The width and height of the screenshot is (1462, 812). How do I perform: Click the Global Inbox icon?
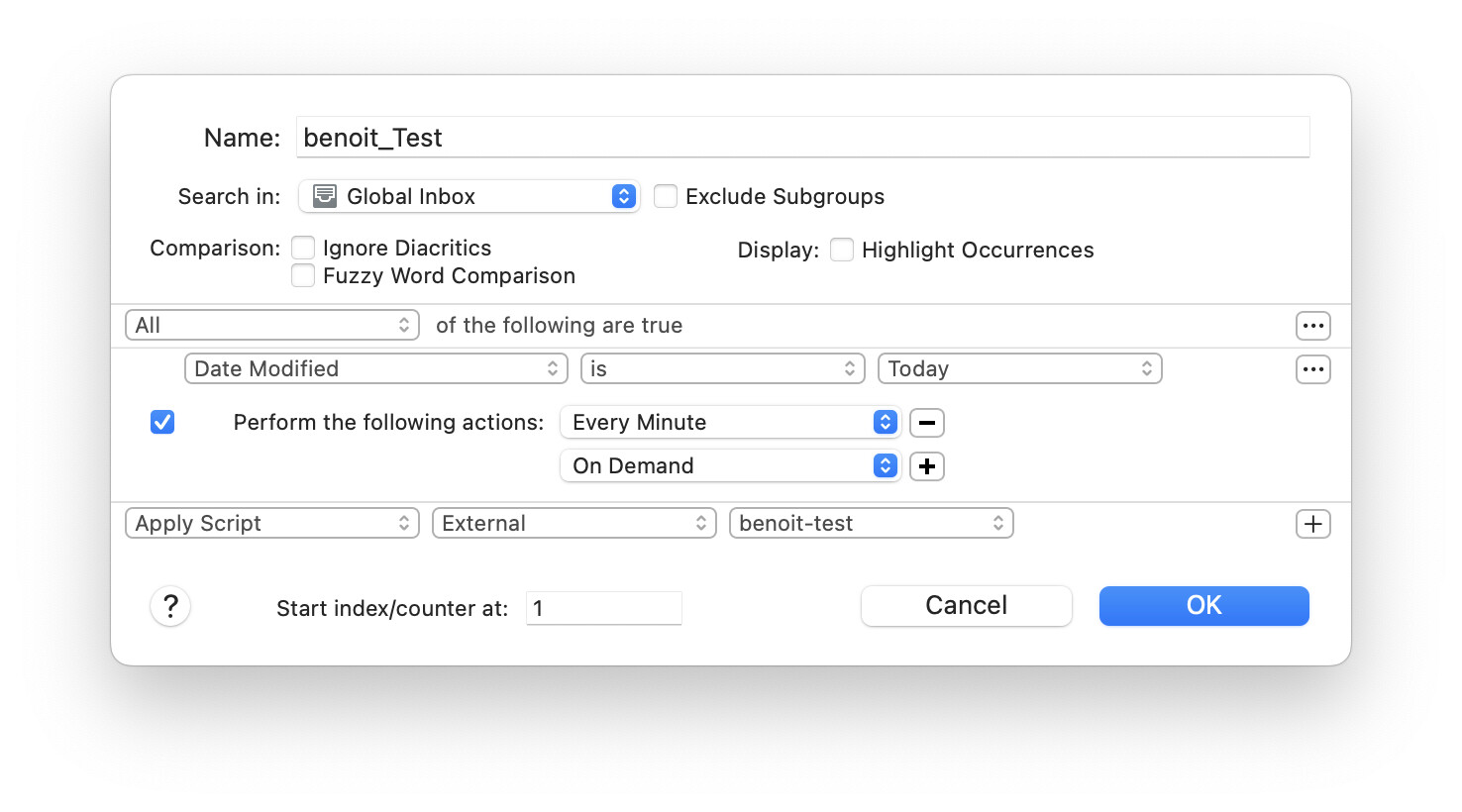[325, 196]
